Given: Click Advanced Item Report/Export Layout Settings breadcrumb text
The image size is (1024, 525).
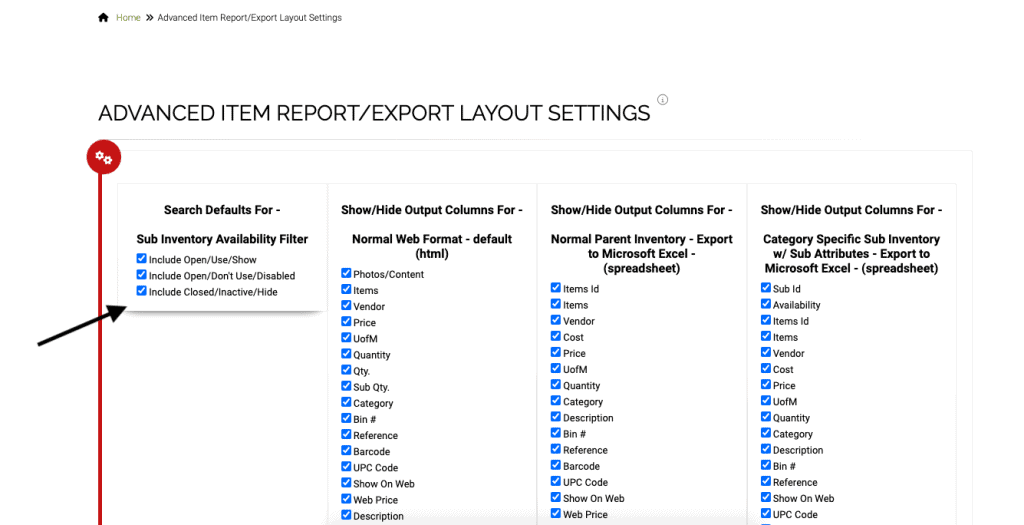Looking at the screenshot, I should click(249, 18).
